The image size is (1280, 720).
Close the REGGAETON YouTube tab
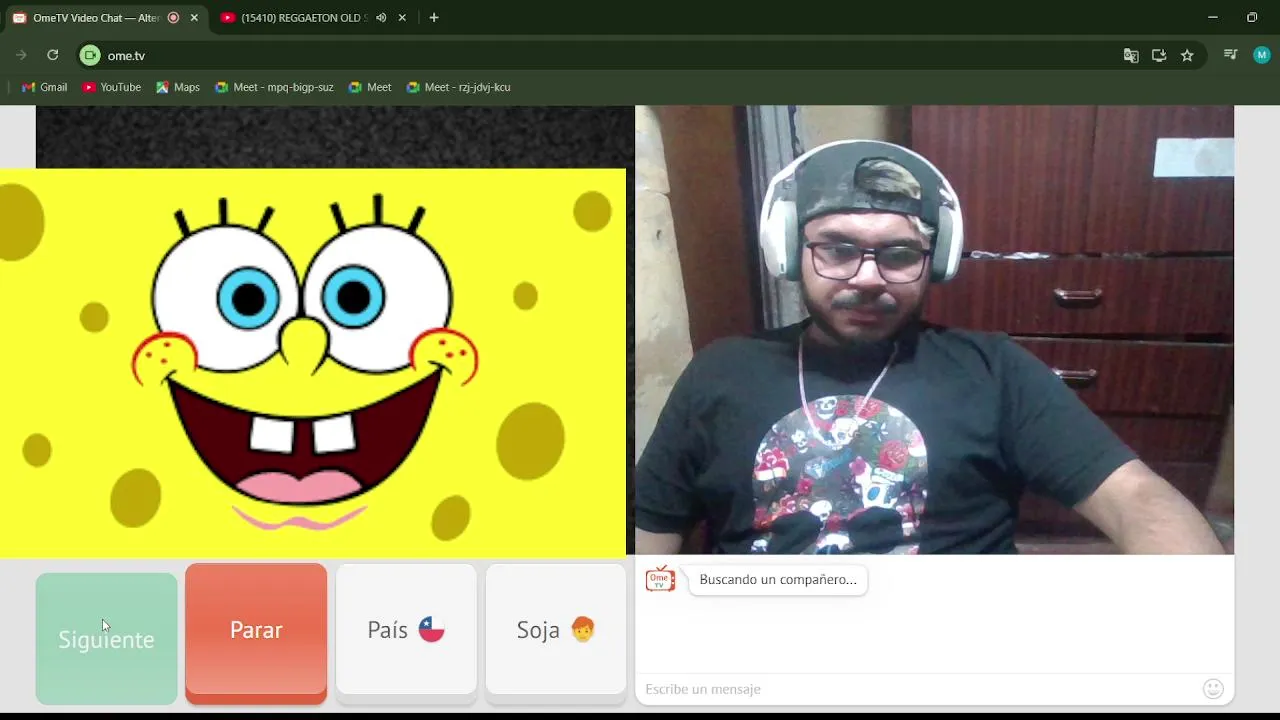coord(402,18)
